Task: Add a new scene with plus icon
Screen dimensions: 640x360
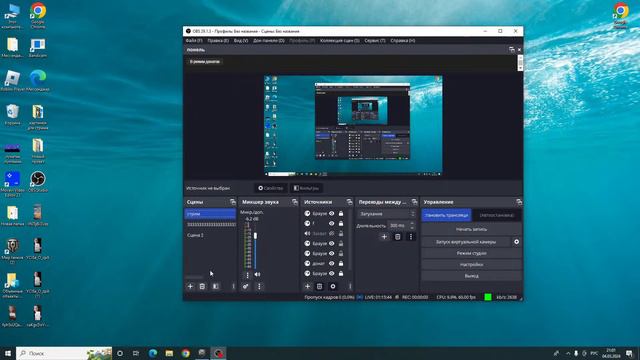Action: coord(190,287)
